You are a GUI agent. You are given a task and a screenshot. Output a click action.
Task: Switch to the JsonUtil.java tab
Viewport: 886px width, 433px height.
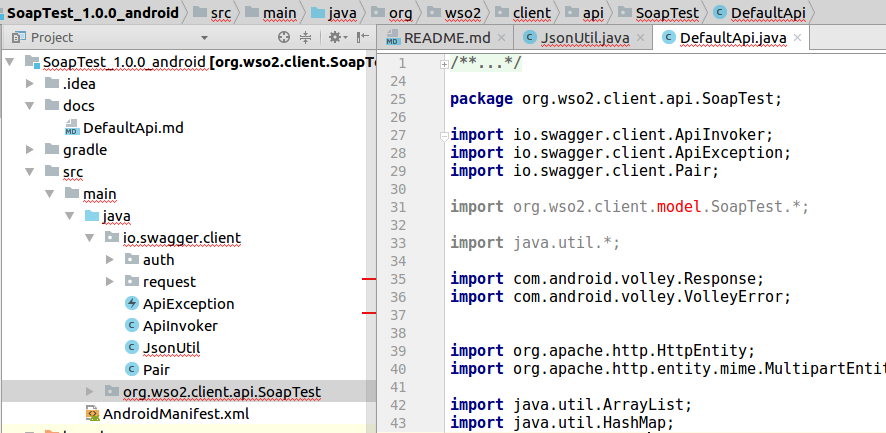(585, 38)
